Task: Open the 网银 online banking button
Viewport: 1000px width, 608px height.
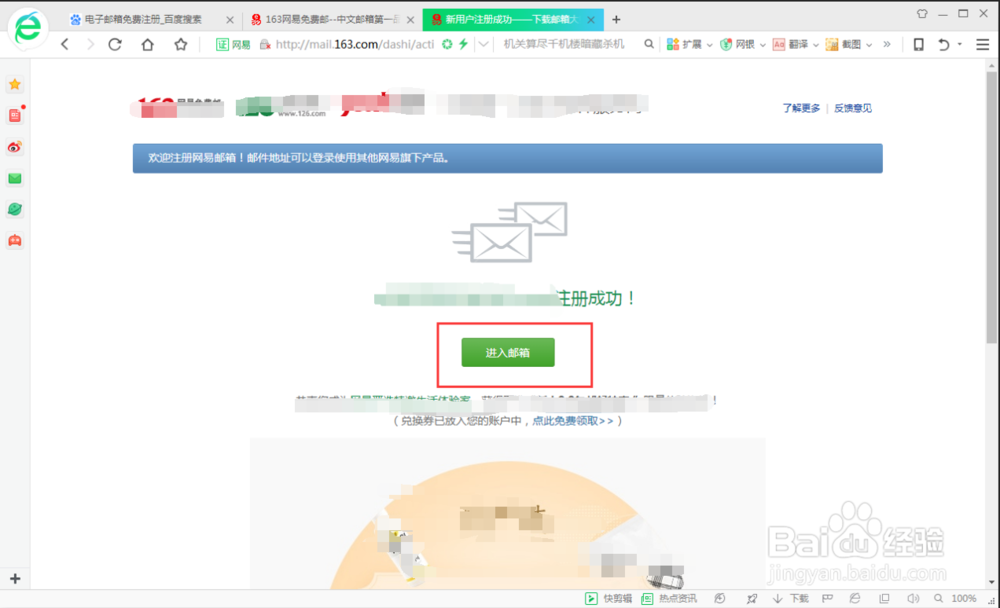Action: [x=737, y=44]
